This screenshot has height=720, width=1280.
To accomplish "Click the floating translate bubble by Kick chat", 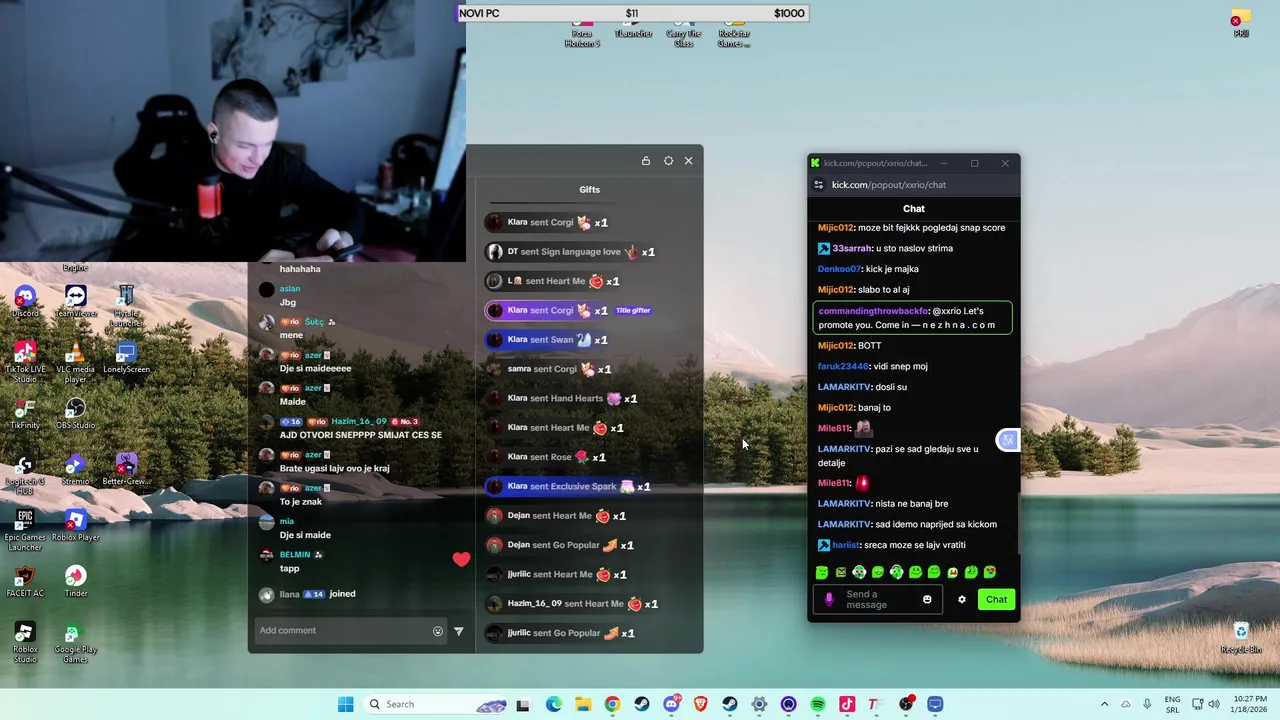I will (1008, 440).
